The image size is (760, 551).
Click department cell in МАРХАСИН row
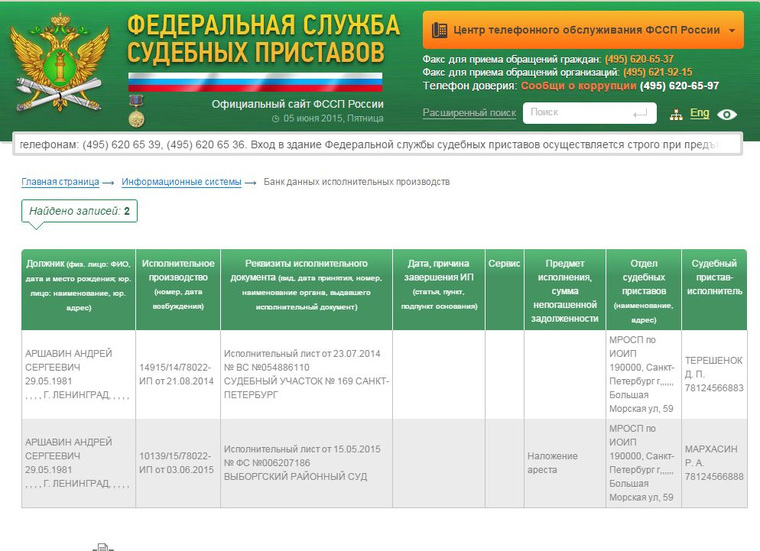pos(644,463)
